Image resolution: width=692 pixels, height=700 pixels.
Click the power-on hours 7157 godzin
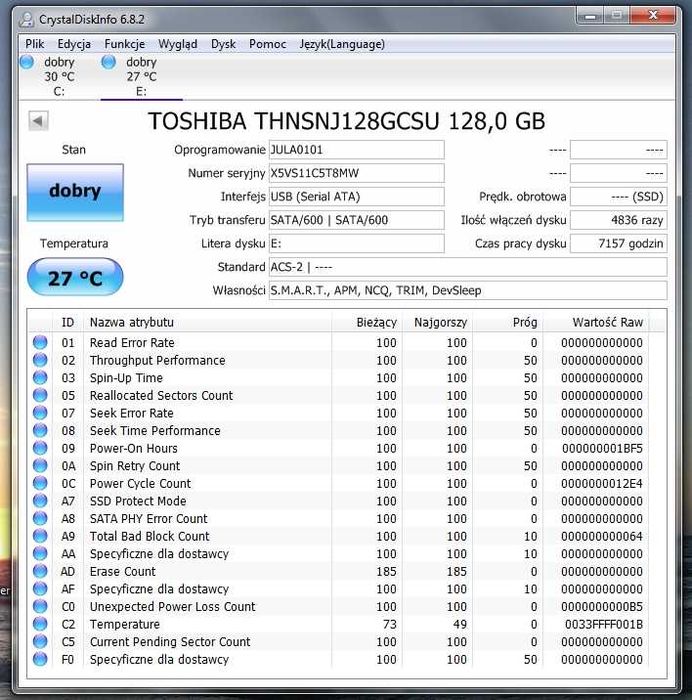(619, 243)
